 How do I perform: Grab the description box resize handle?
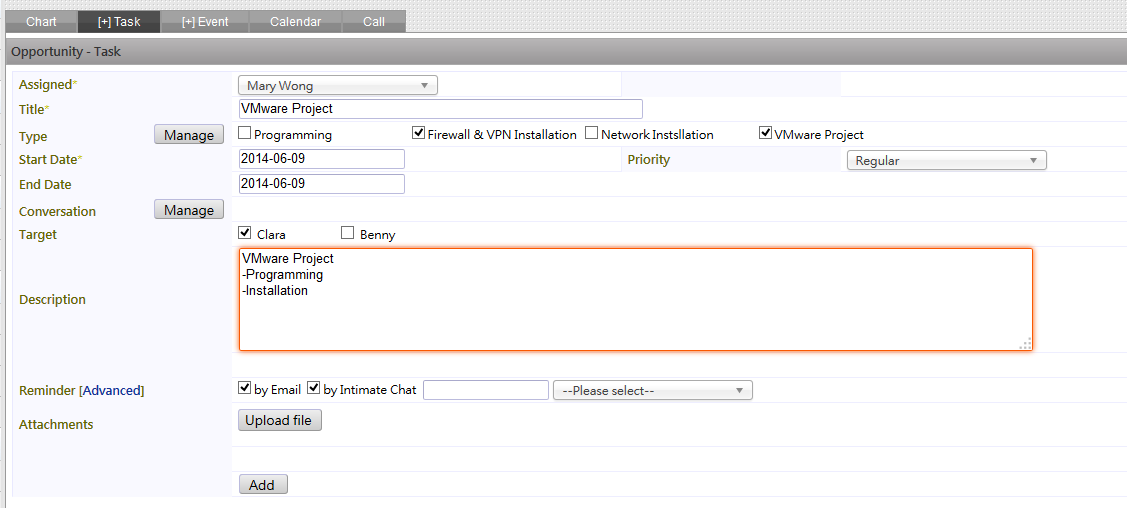(1026, 343)
